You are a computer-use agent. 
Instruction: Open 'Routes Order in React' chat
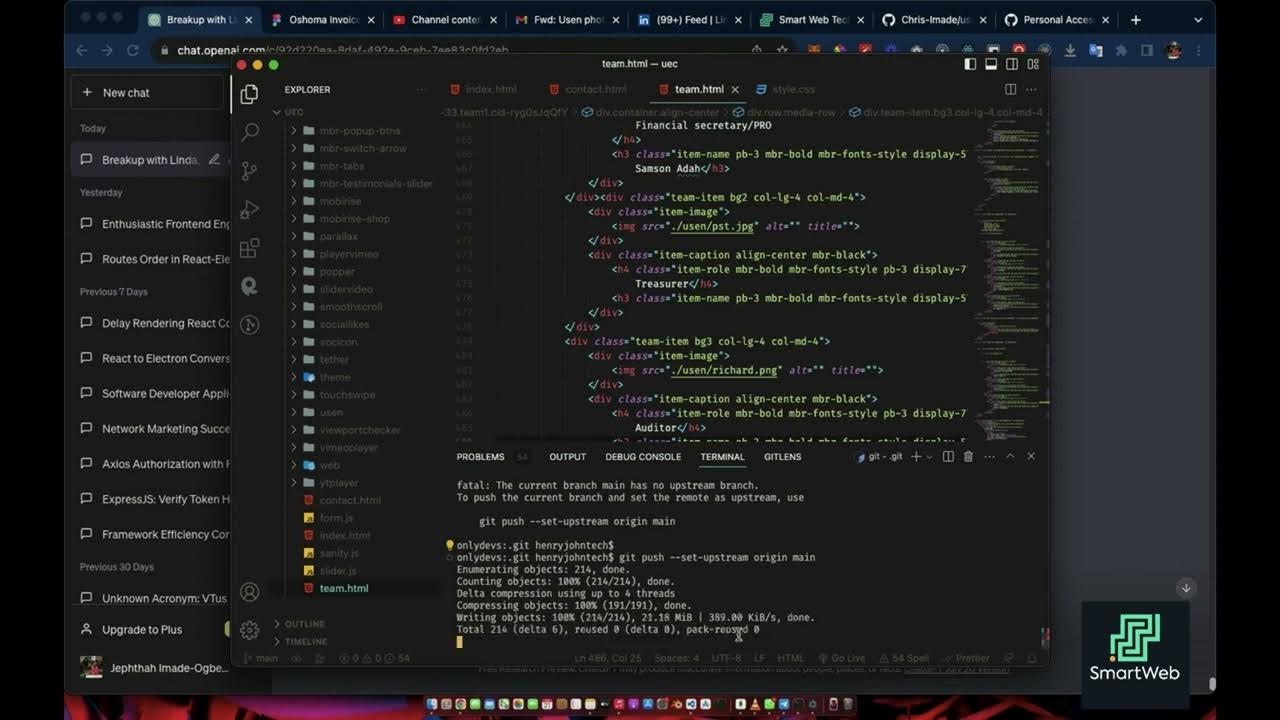(154, 259)
